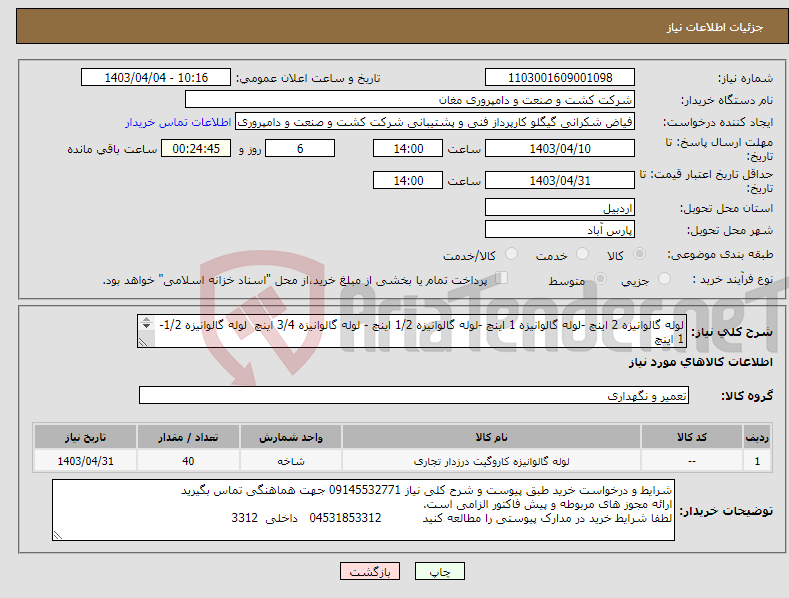This screenshot has width=789, height=598.
Task: Select the کالا radio button
Action: pos(640,254)
